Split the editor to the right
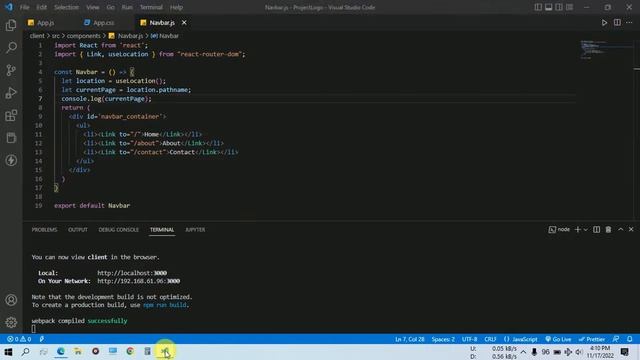The width and height of the screenshot is (640, 360). pyautogui.click(x=617, y=23)
